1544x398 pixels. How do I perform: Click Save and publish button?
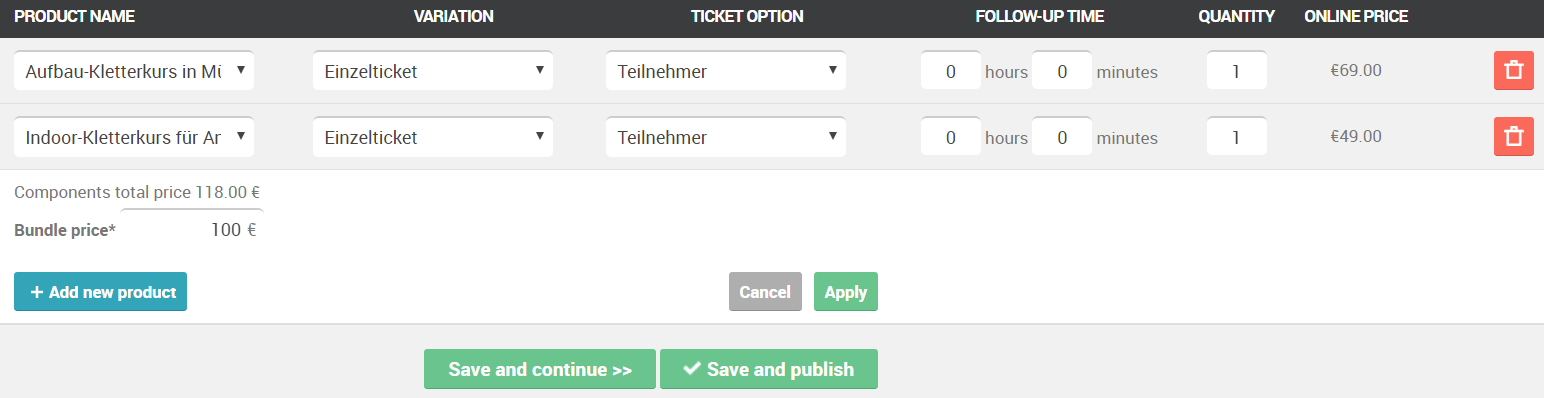click(769, 369)
